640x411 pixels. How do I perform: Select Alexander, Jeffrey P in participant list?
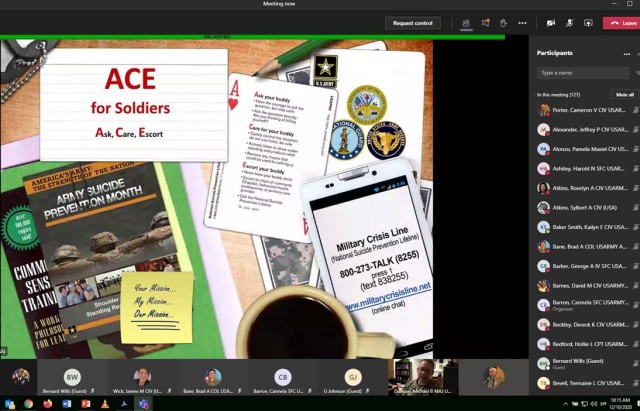pos(588,130)
